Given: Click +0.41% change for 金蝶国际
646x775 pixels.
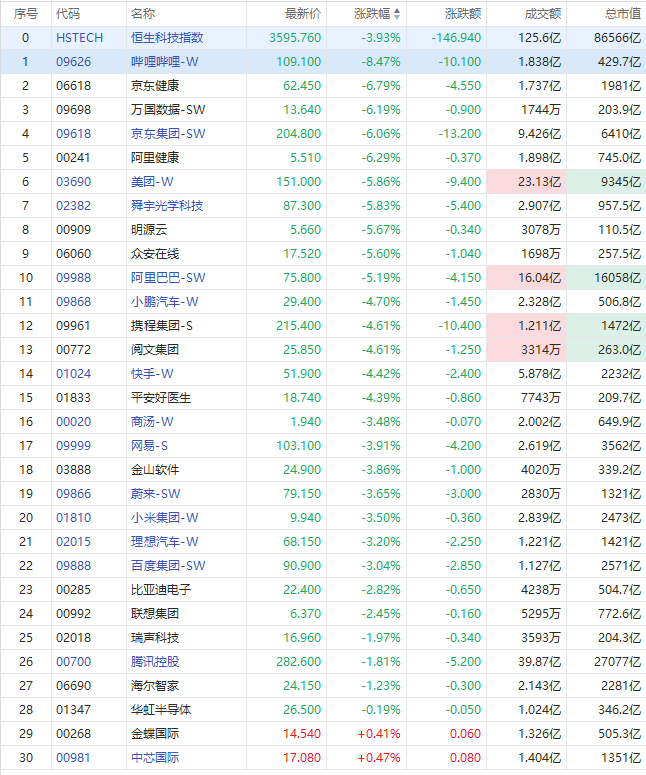Looking at the screenshot, I should pos(379,734).
